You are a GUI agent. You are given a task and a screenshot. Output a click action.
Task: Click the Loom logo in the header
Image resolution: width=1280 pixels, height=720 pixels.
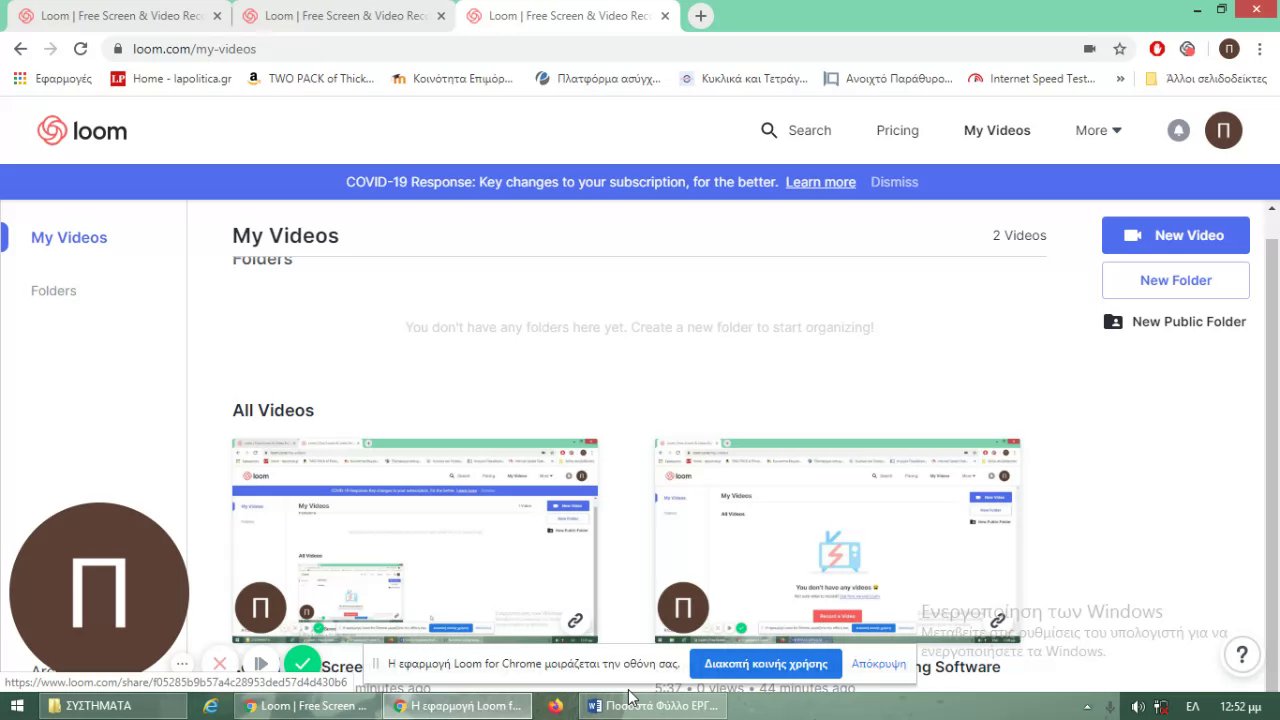pos(82,131)
